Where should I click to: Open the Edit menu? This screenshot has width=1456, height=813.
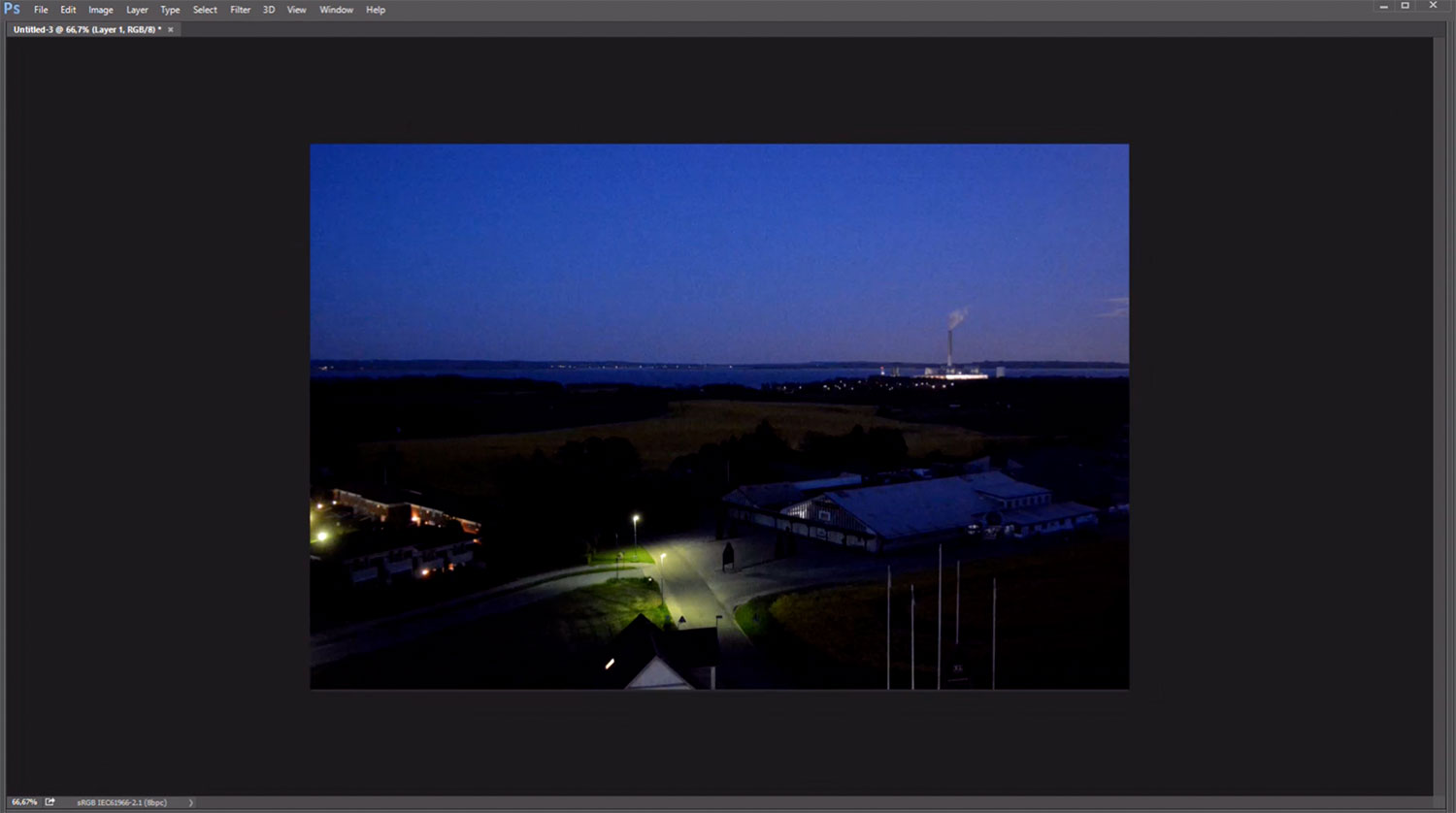pyautogui.click(x=68, y=10)
